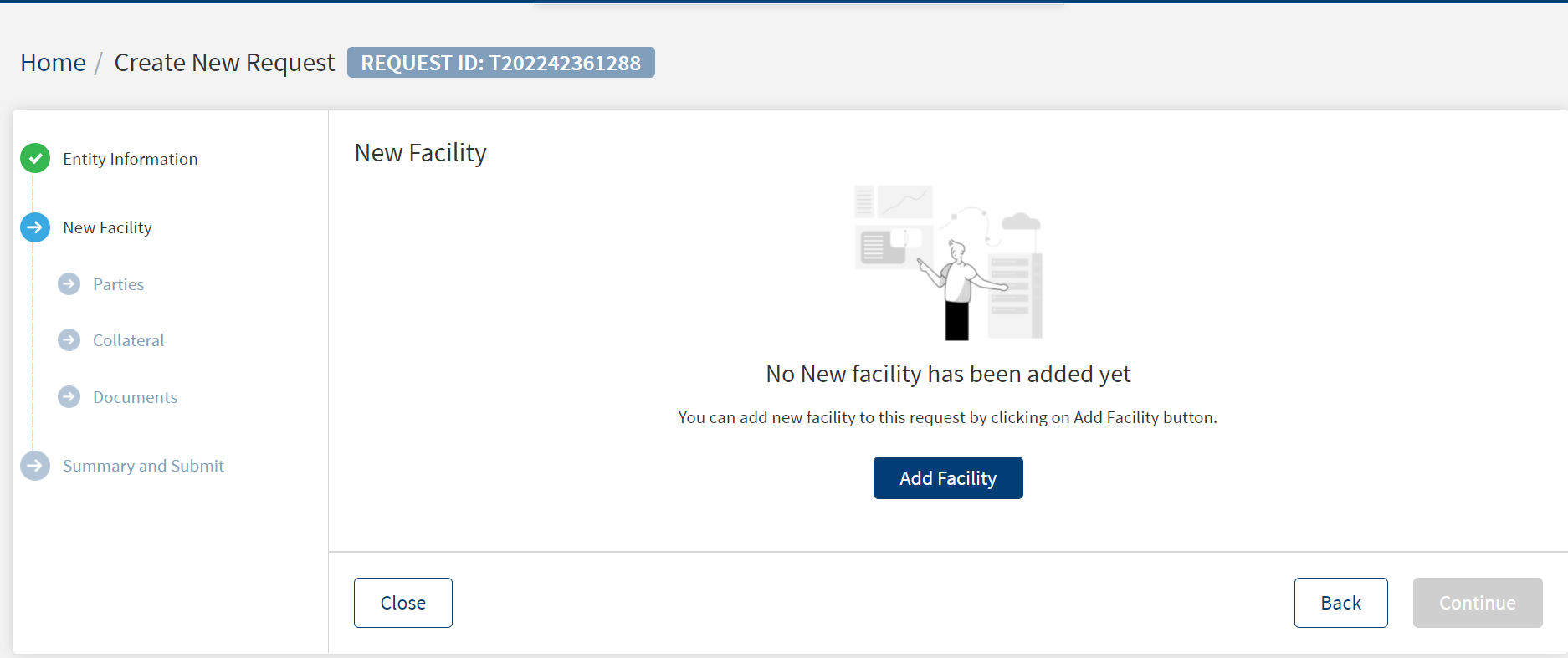This screenshot has height=658, width=1568.
Task: Click the arrow icon next to Parties
Action: (x=69, y=284)
